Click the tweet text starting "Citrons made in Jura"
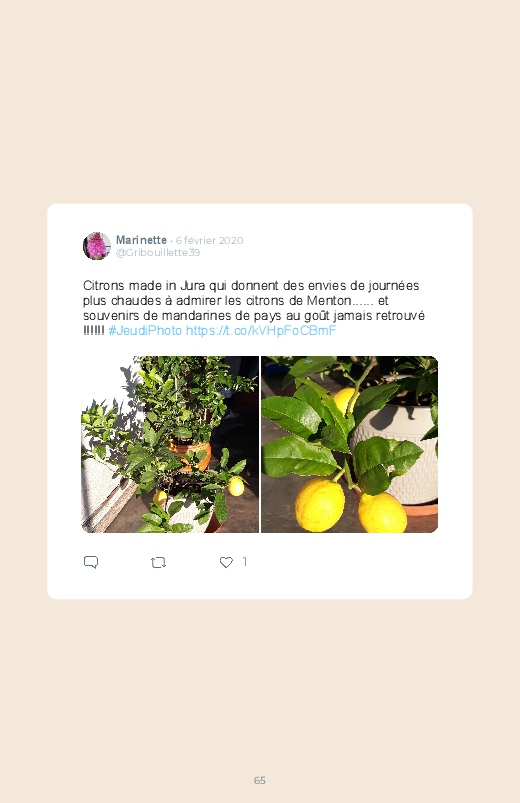This screenshot has width=520, height=803. (254, 308)
